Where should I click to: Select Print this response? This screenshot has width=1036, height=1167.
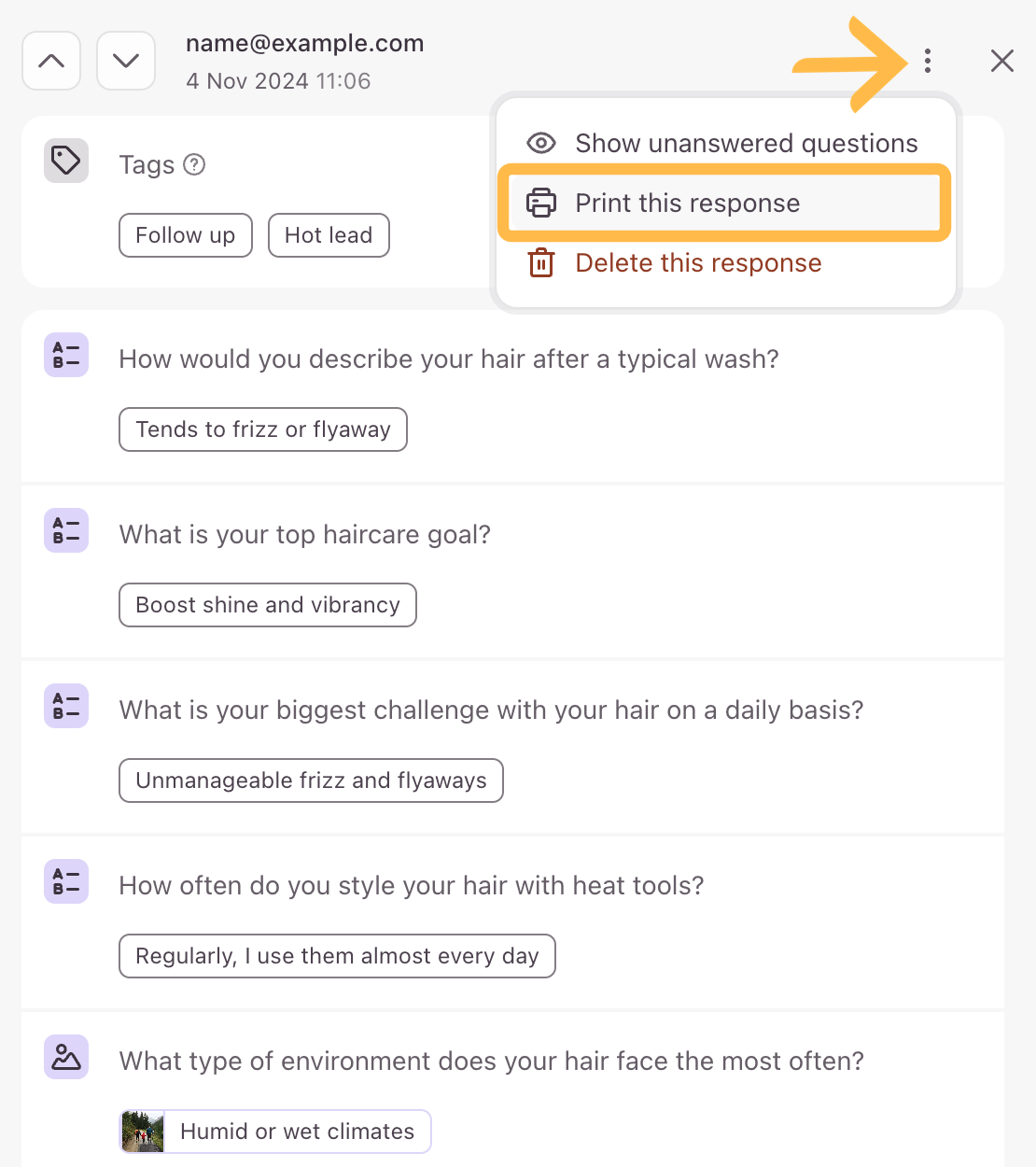pos(725,203)
